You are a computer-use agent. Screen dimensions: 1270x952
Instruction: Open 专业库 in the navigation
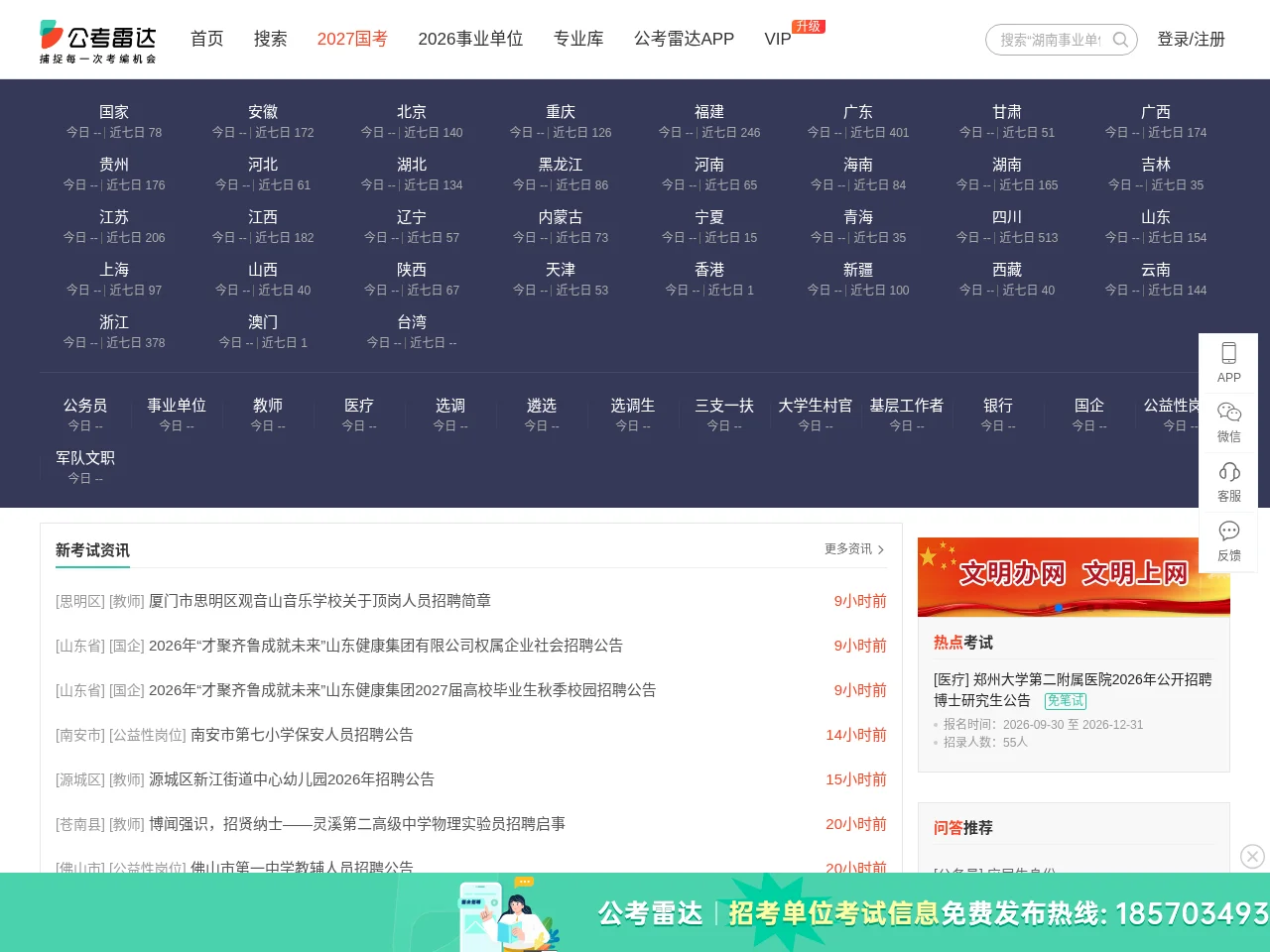[x=578, y=39]
